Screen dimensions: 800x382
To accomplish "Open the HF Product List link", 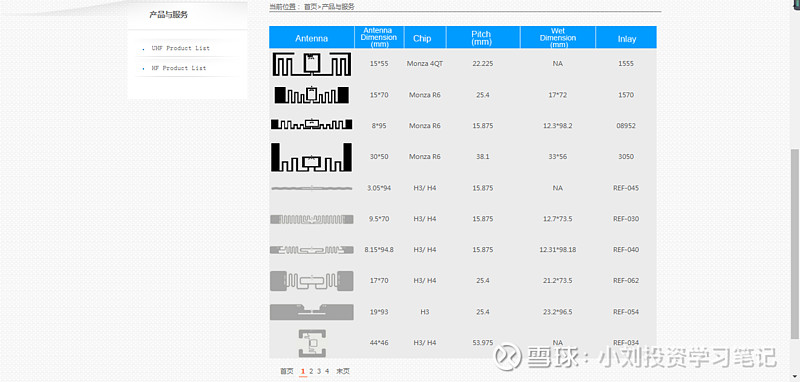I will pyautogui.click(x=179, y=68).
